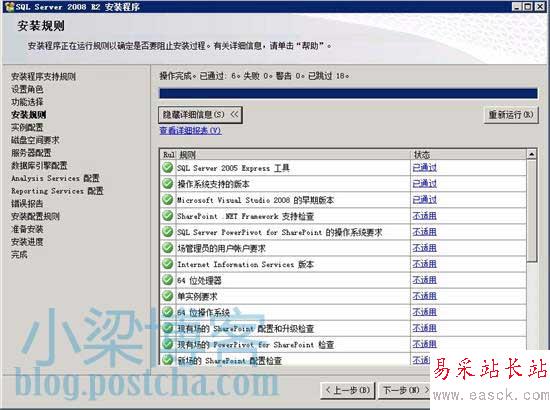Select 设置角色 step in sidebar

[x=27, y=89]
